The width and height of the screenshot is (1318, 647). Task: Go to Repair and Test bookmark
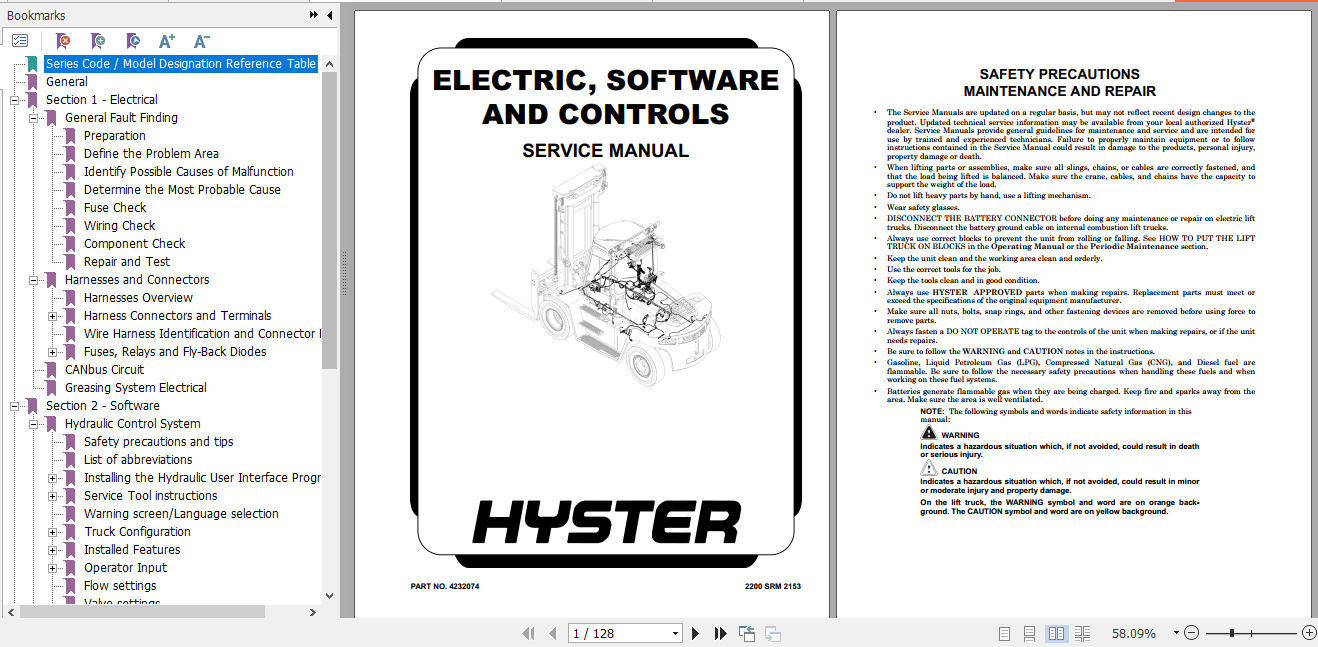[127, 262]
